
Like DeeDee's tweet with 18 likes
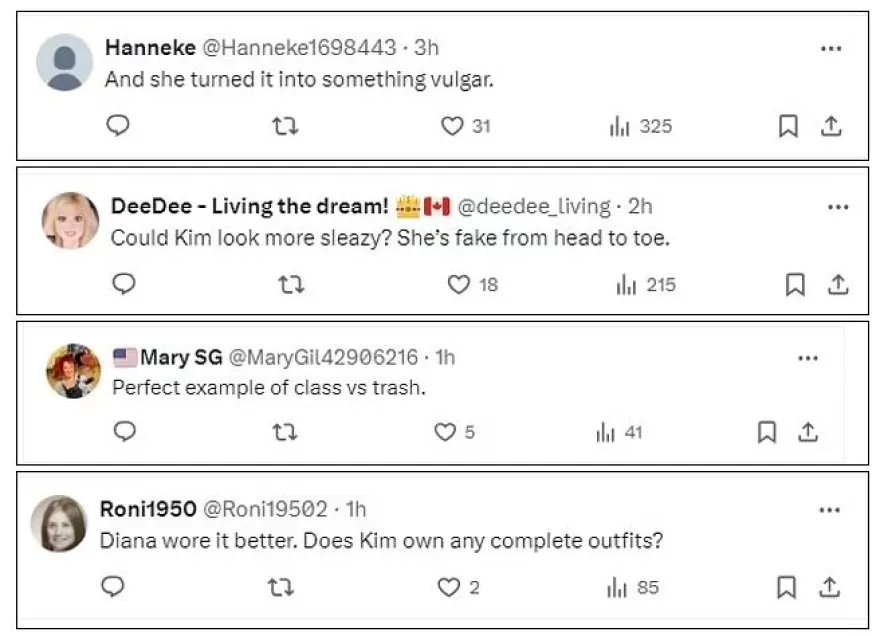pyautogui.click(x=459, y=285)
